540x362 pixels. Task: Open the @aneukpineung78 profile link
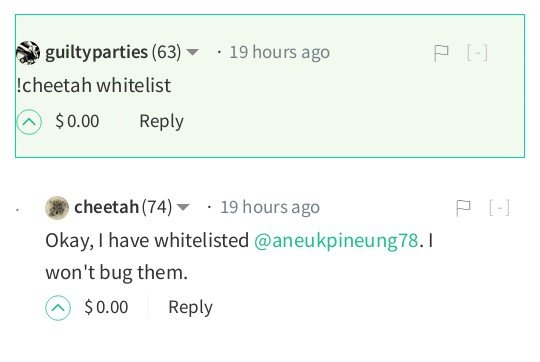coord(336,240)
